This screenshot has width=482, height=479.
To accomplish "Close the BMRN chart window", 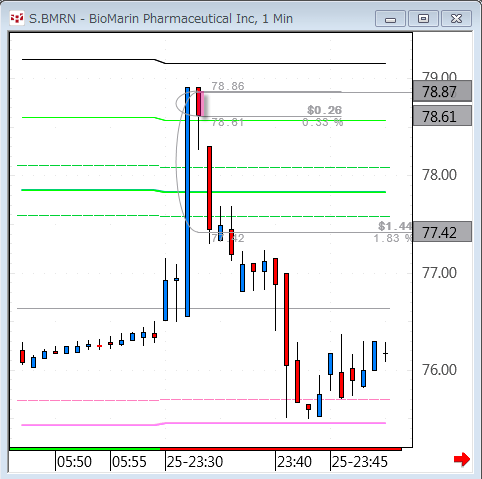I will point(456,18).
